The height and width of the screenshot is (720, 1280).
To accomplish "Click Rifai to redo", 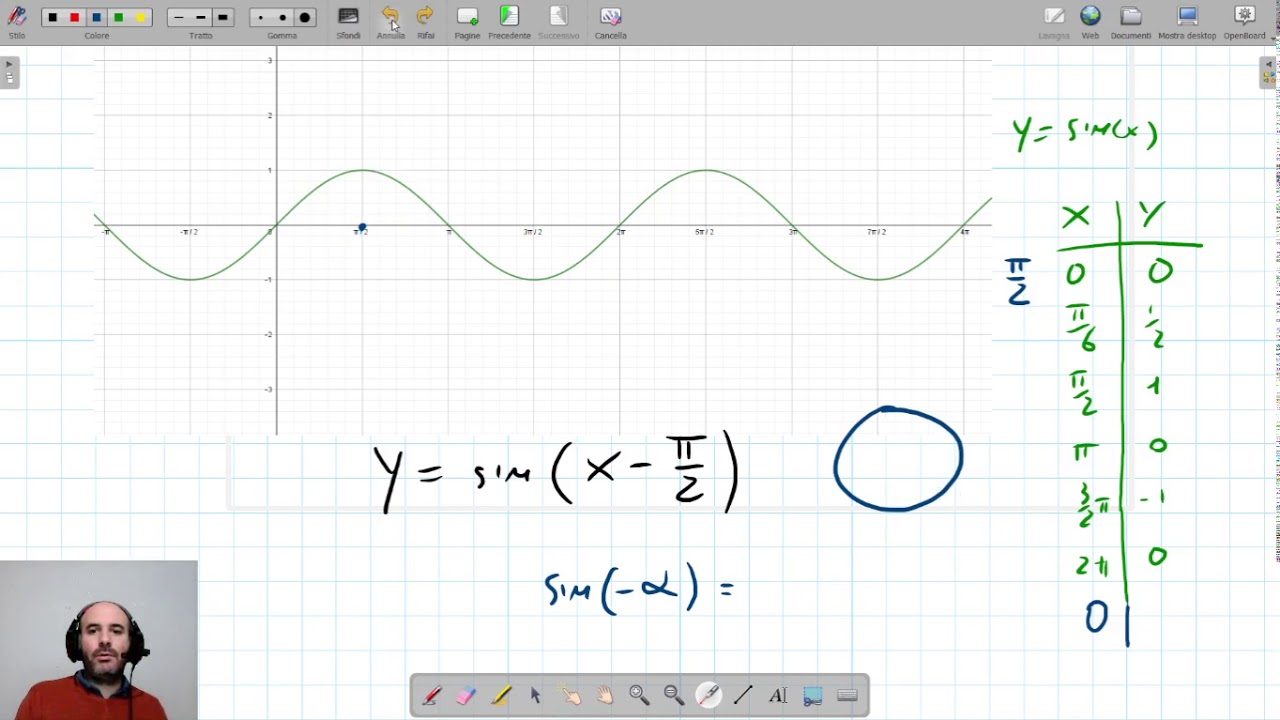I will [x=426, y=22].
